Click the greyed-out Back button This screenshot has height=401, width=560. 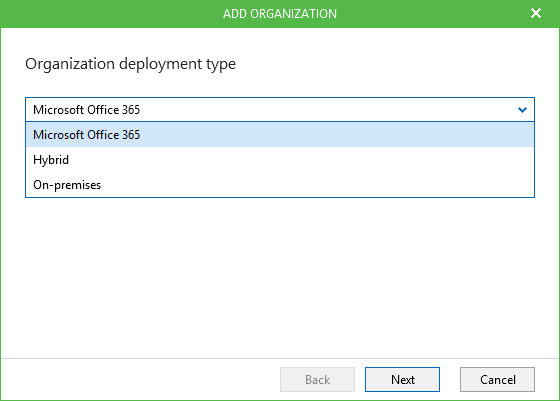click(317, 379)
